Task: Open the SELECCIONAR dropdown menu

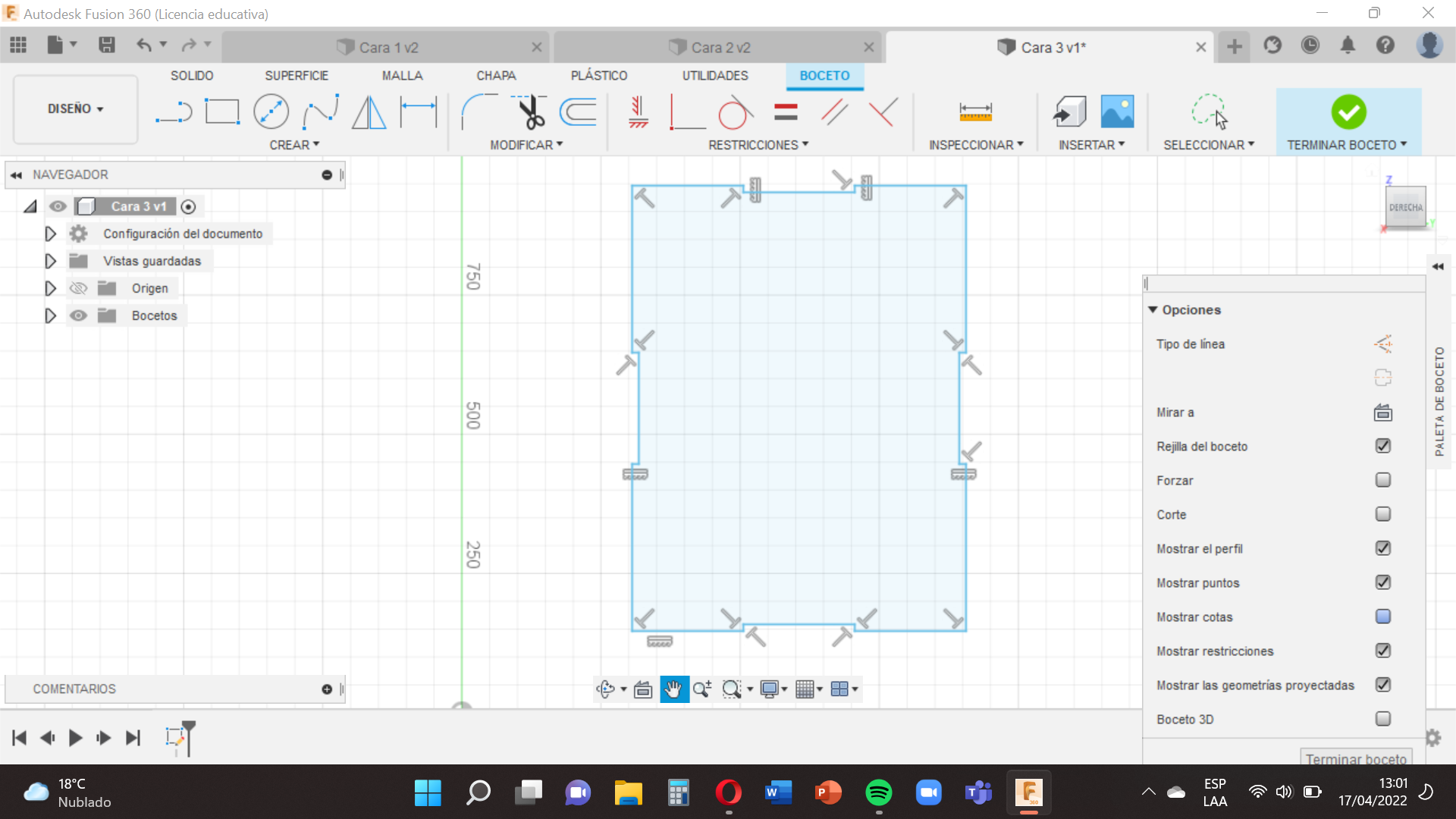Action: pyautogui.click(x=1209, y=145)
